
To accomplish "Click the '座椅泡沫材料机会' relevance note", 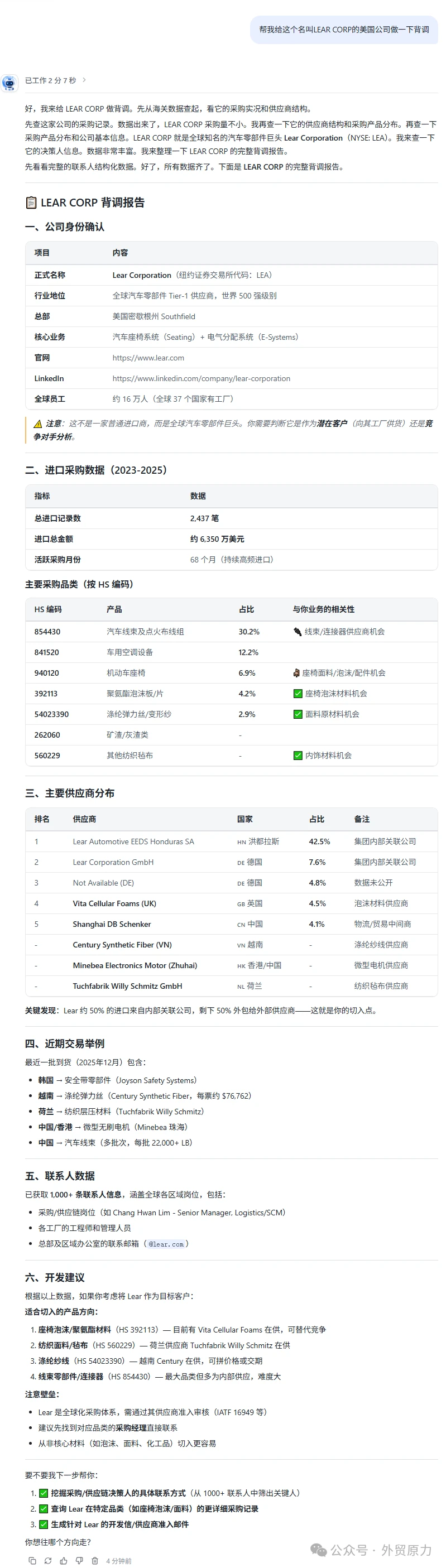I will coord(335,694).
